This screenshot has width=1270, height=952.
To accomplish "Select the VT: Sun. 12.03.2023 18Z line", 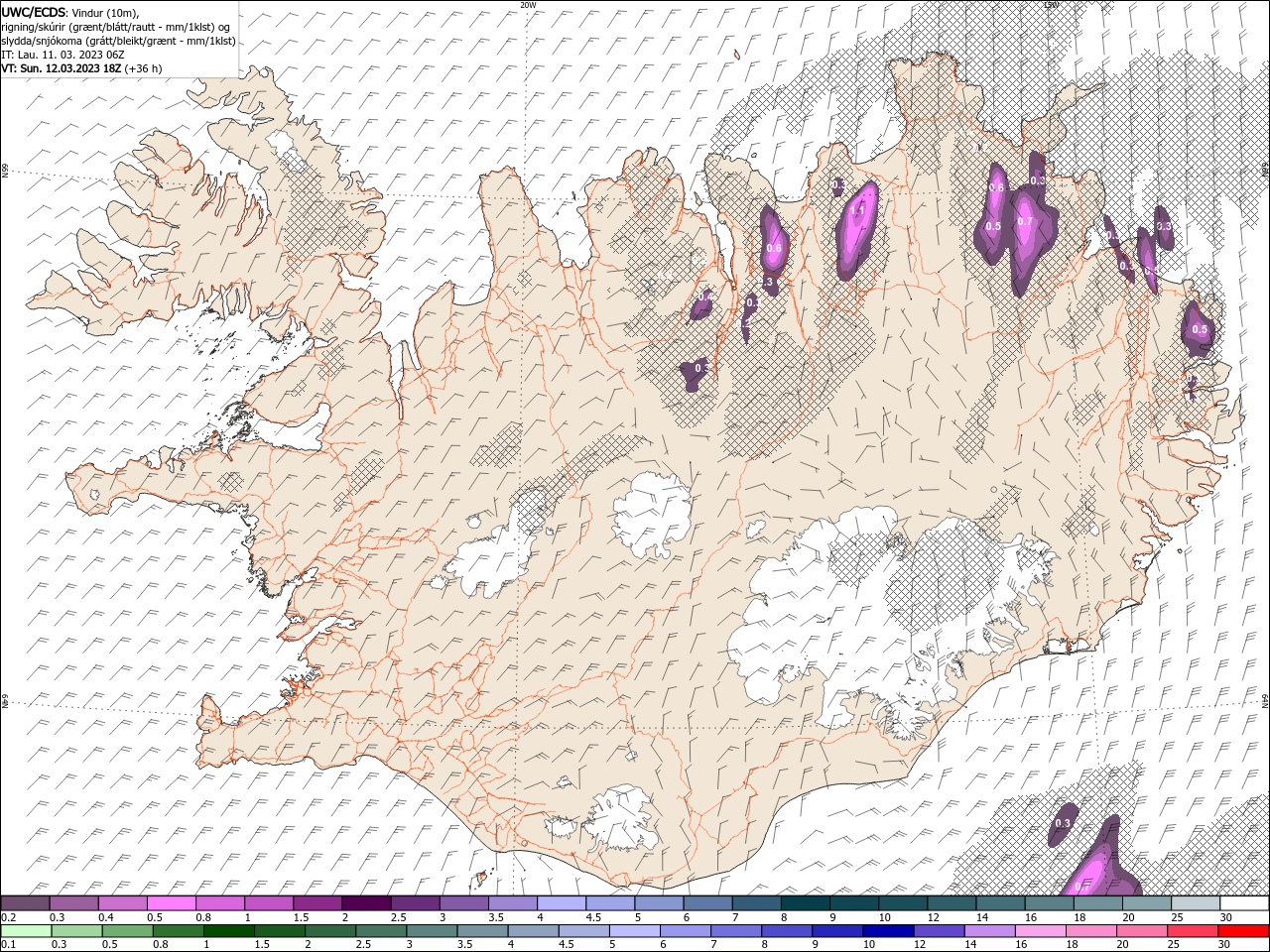I will coord(82,68).
